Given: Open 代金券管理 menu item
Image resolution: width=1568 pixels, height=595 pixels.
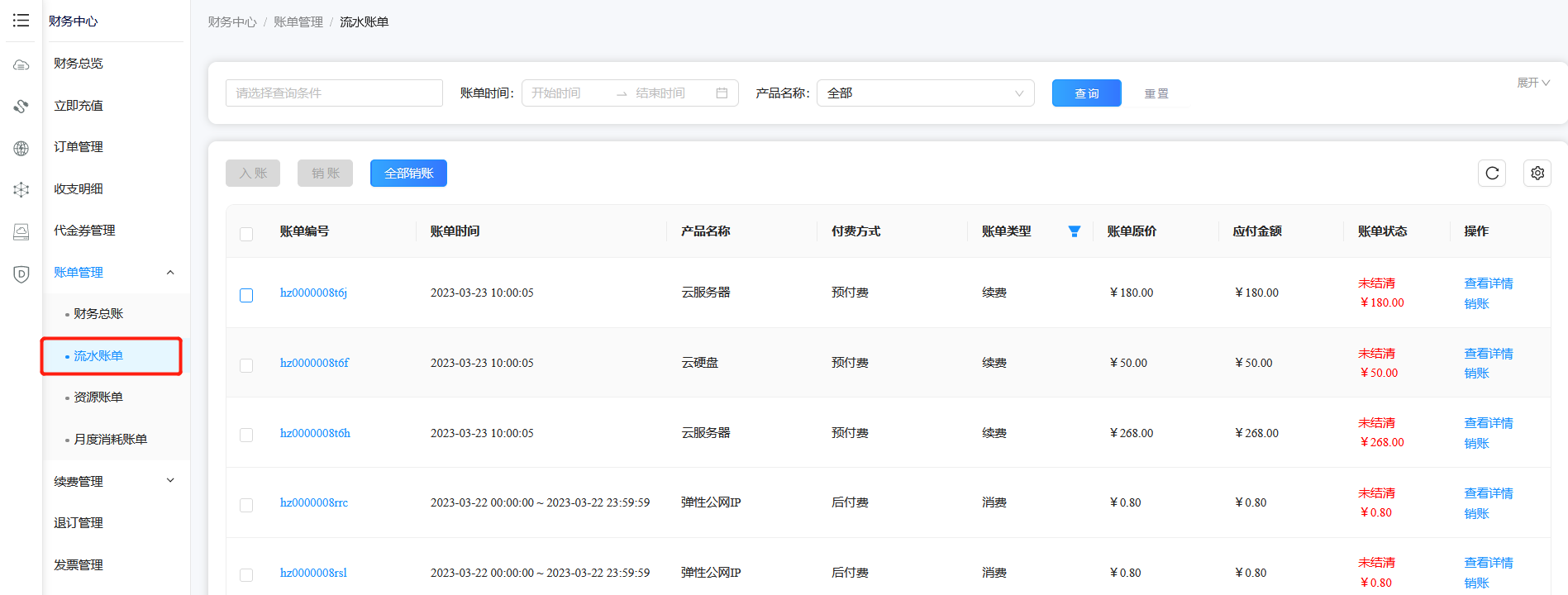Looking at the screenshot, I should [84, 231].
